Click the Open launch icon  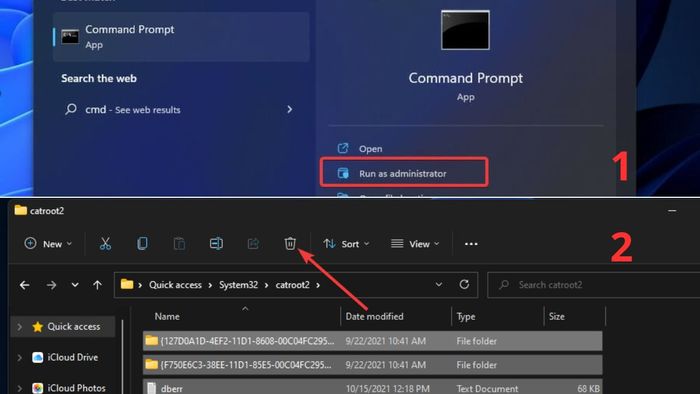[343, 148]
